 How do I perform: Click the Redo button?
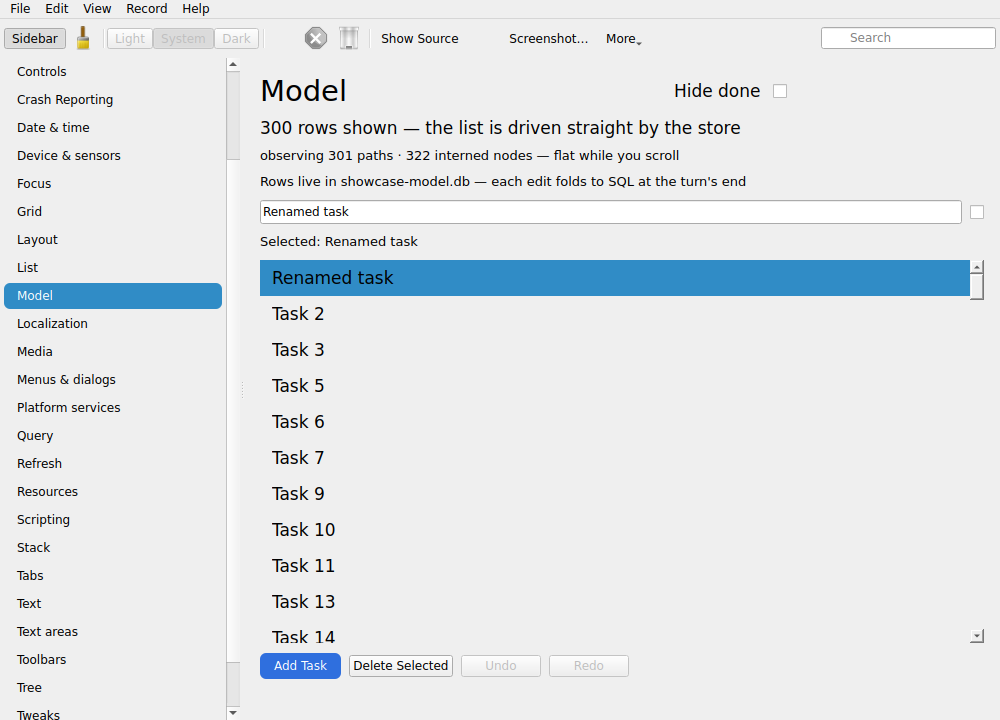coord(588,666)
